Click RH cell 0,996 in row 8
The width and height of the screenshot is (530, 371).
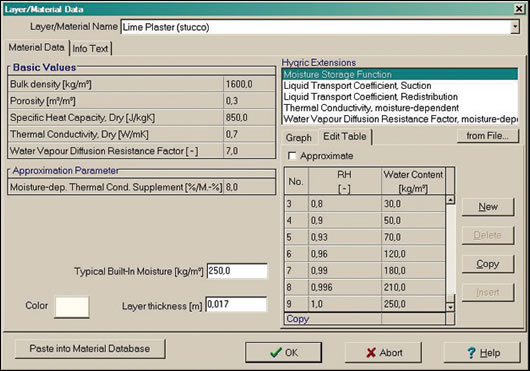click(345, 287)
